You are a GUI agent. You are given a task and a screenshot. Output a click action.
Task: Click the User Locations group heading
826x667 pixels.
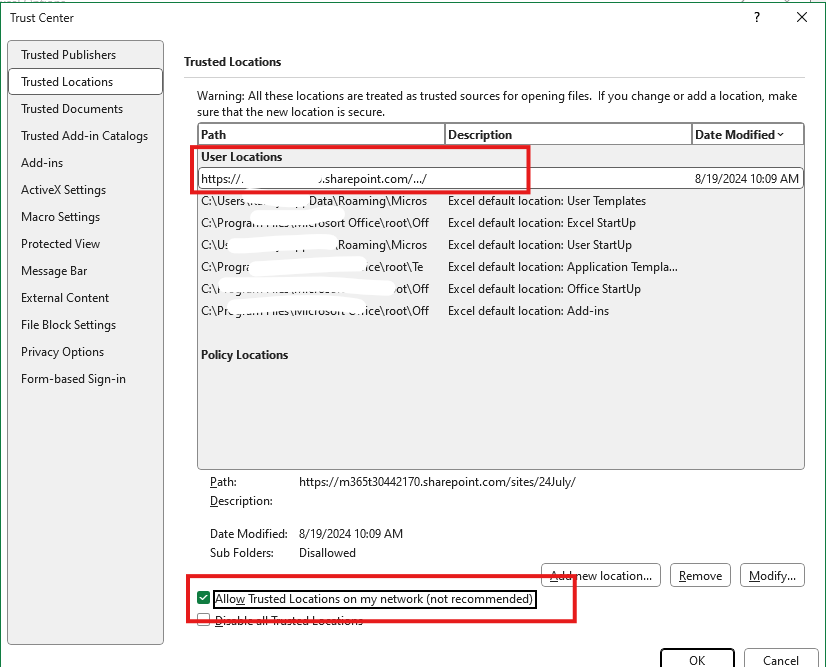[241, 156]
